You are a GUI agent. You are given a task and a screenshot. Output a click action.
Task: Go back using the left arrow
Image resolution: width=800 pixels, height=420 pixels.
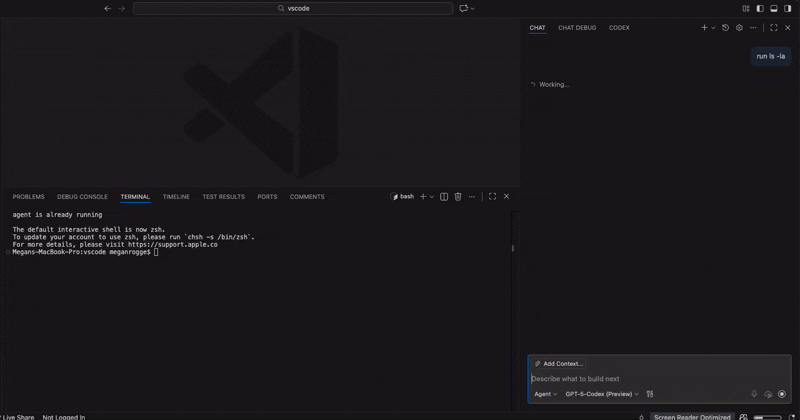point(107,8)
